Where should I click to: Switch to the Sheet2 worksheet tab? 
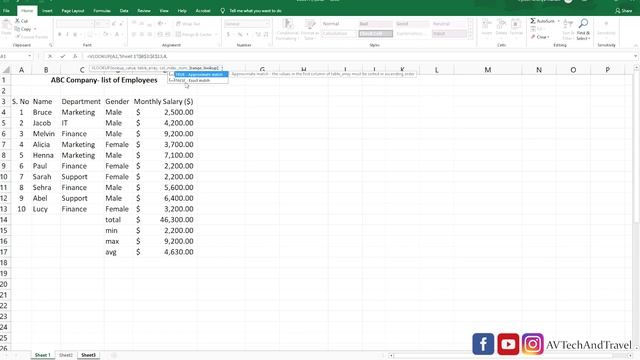coord(66,355)
